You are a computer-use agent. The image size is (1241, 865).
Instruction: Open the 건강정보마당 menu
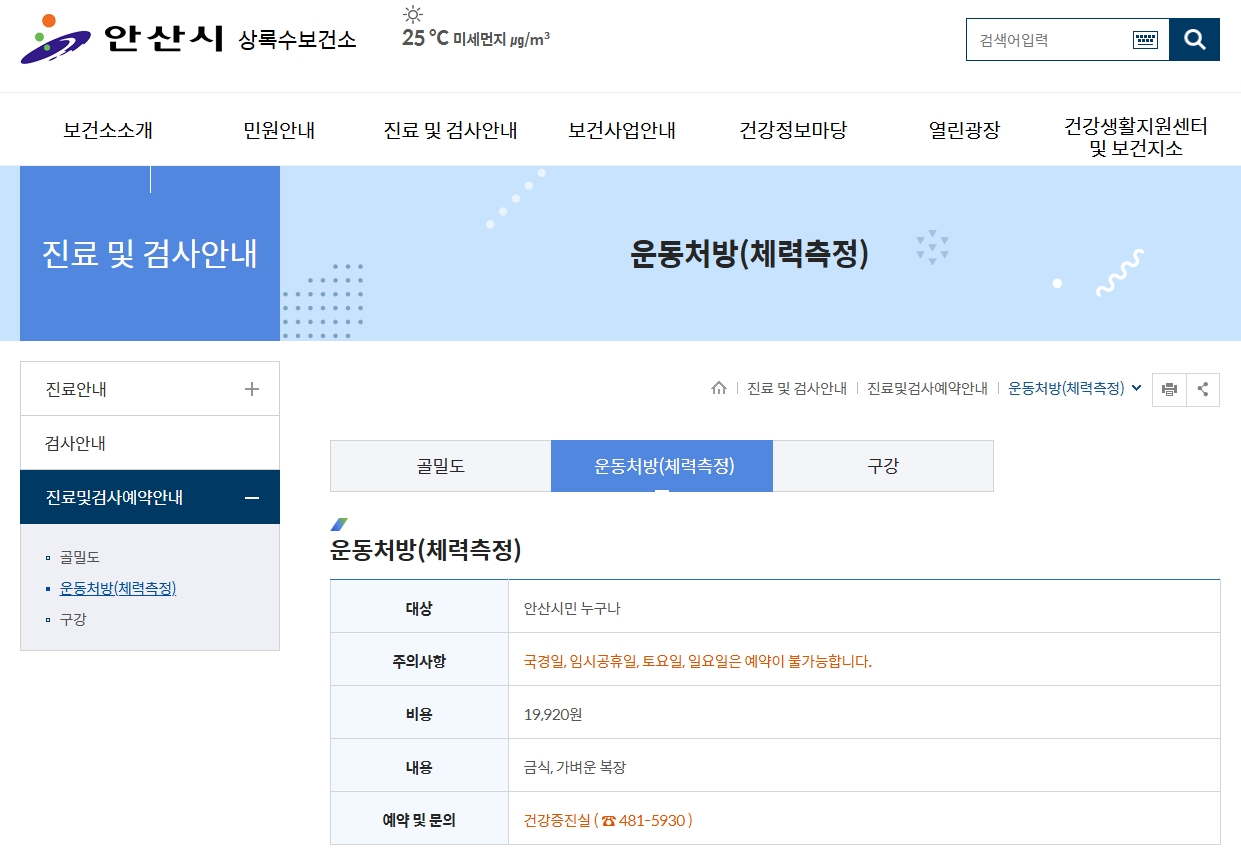coord(790,130)
